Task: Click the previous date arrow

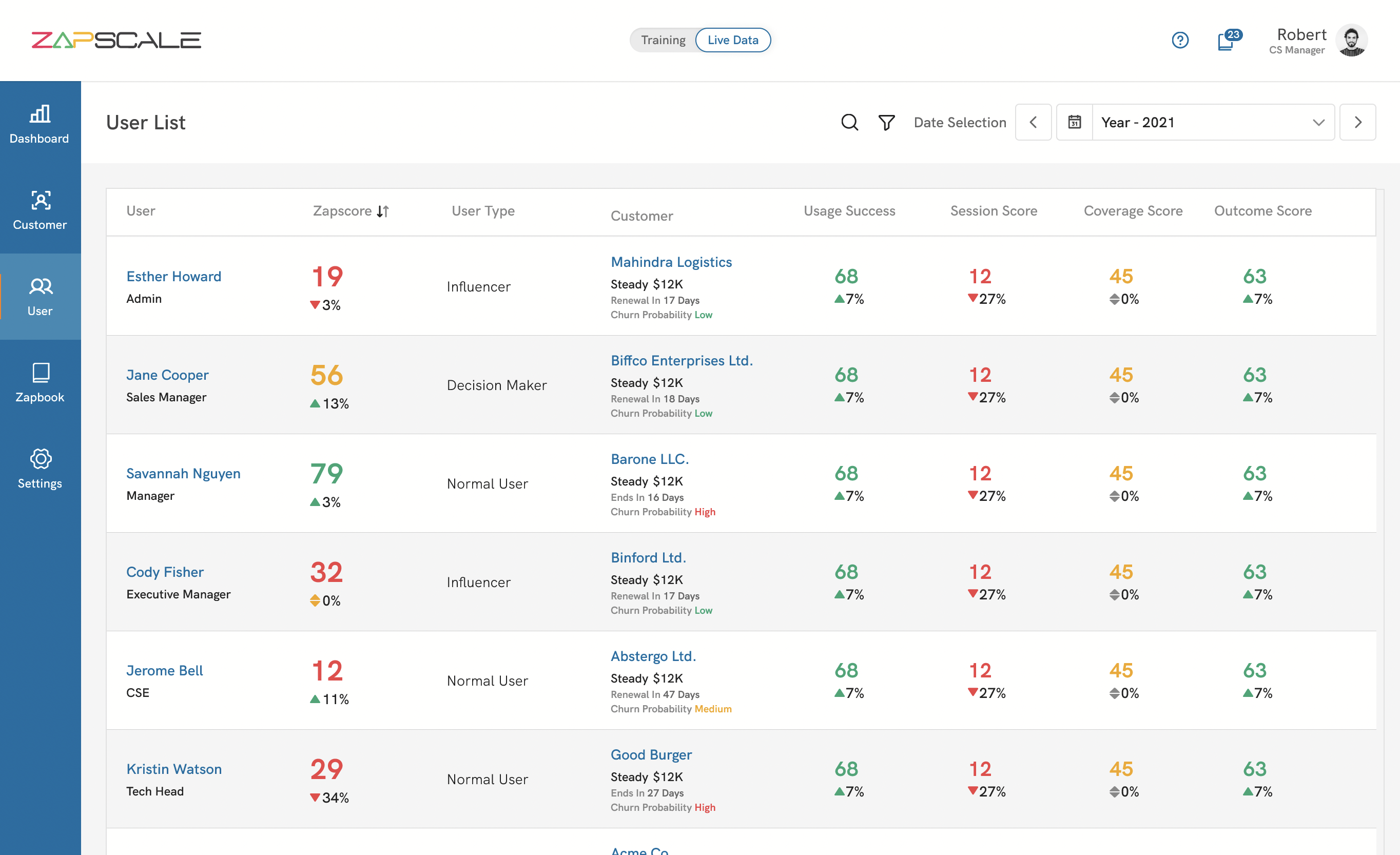Action: pos(1034,122)
